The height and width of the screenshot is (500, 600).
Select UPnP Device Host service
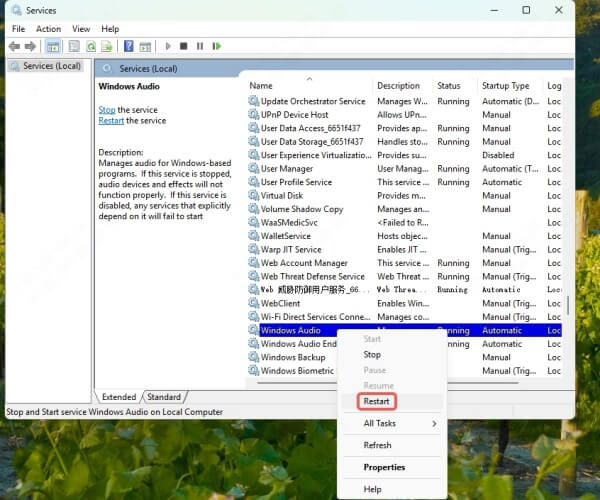[x=405, y=115]
